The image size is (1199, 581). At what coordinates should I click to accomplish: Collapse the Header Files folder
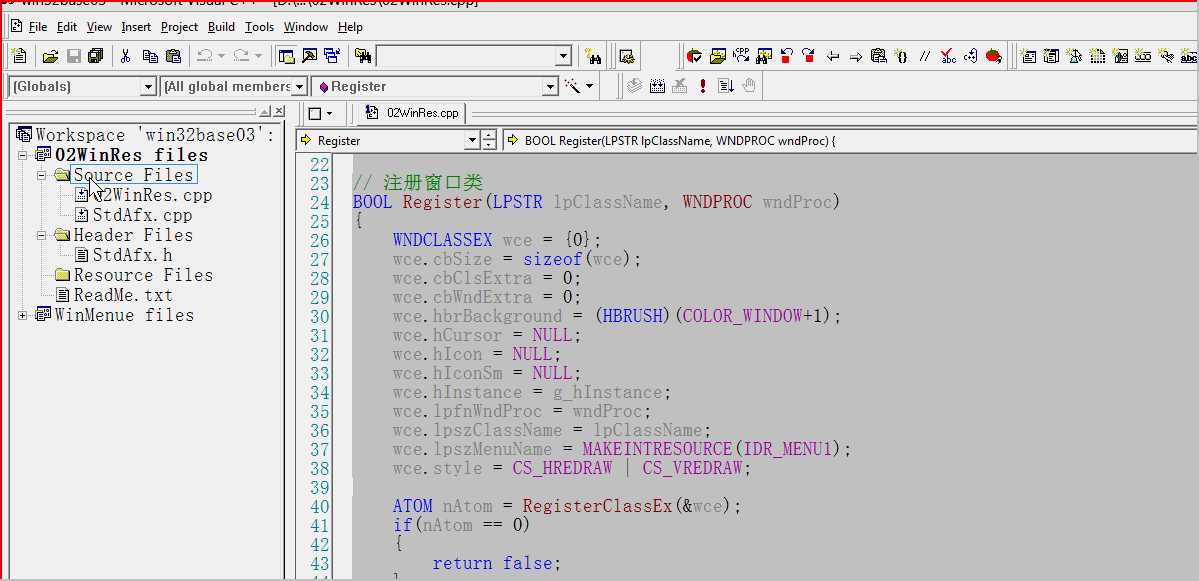(42, 235)
